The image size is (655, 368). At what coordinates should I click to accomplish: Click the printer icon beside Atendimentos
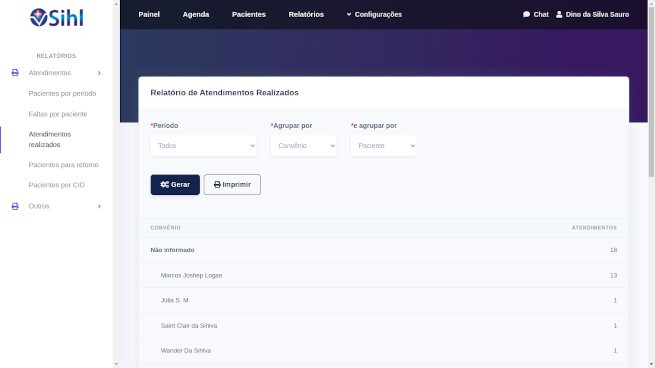(x=15, y=73)
